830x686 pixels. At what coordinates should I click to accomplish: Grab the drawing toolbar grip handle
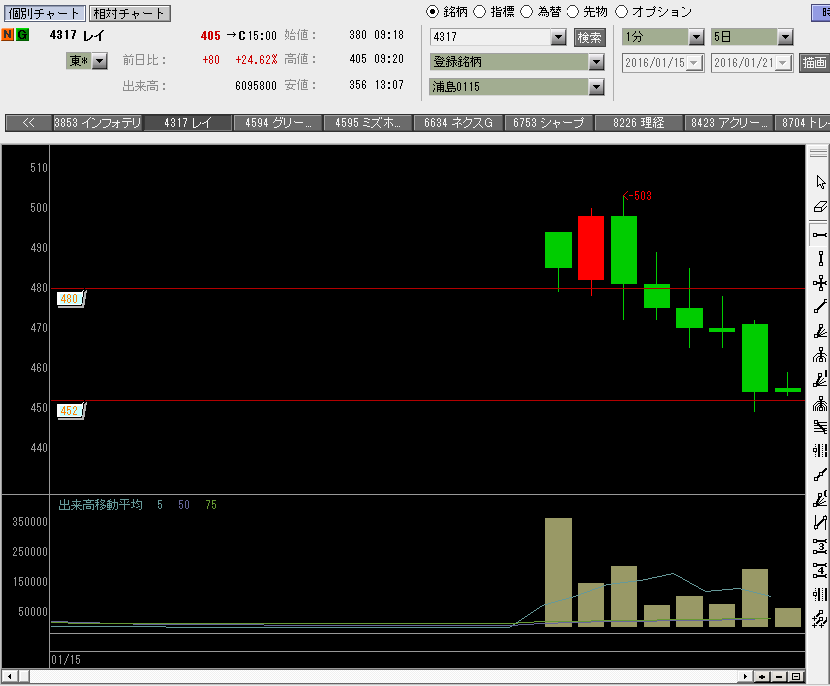[818, 153]
